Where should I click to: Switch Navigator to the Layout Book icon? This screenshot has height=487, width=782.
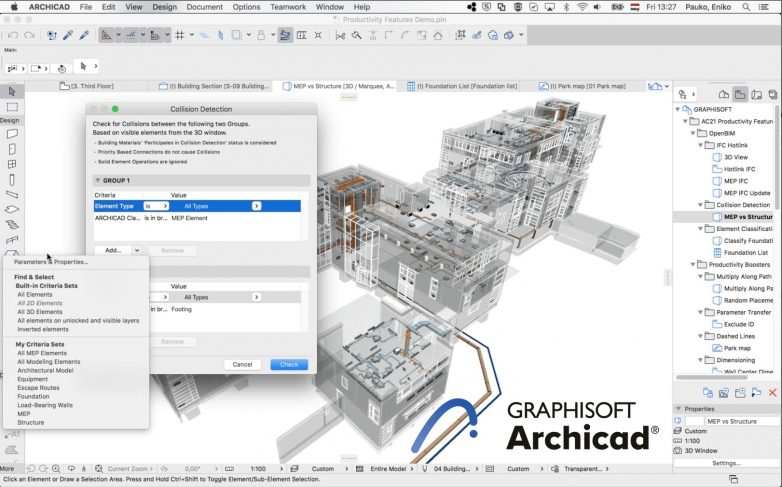coord(757,94)
